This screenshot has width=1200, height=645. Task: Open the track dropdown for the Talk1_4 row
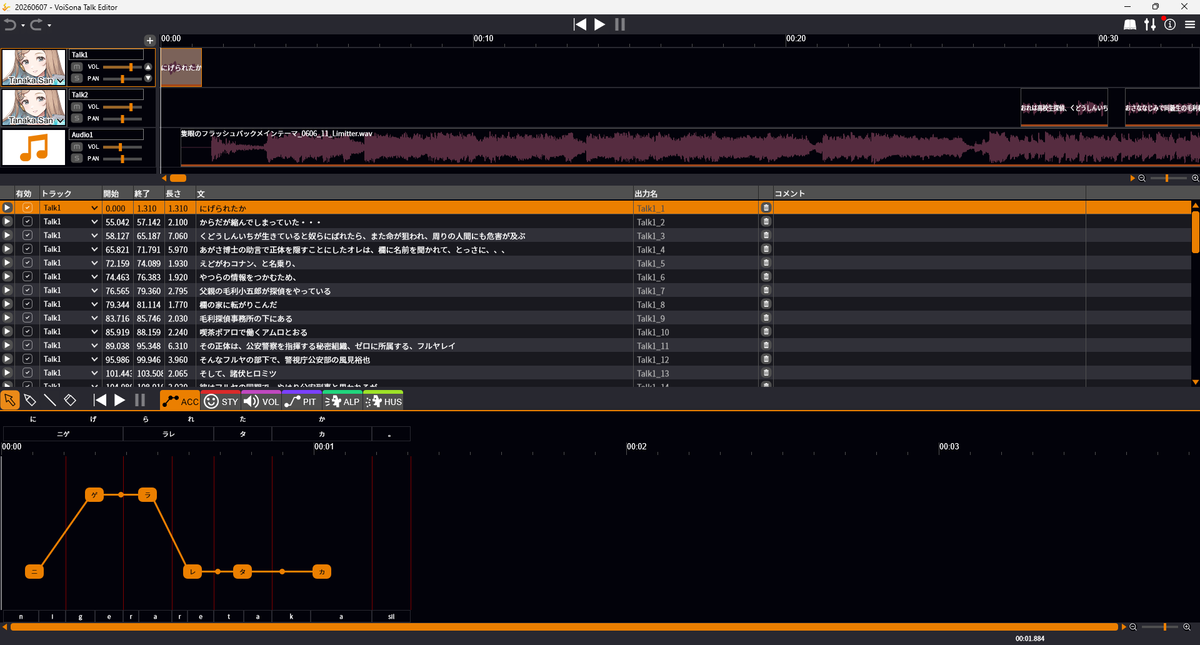click(x=95, y=250)
